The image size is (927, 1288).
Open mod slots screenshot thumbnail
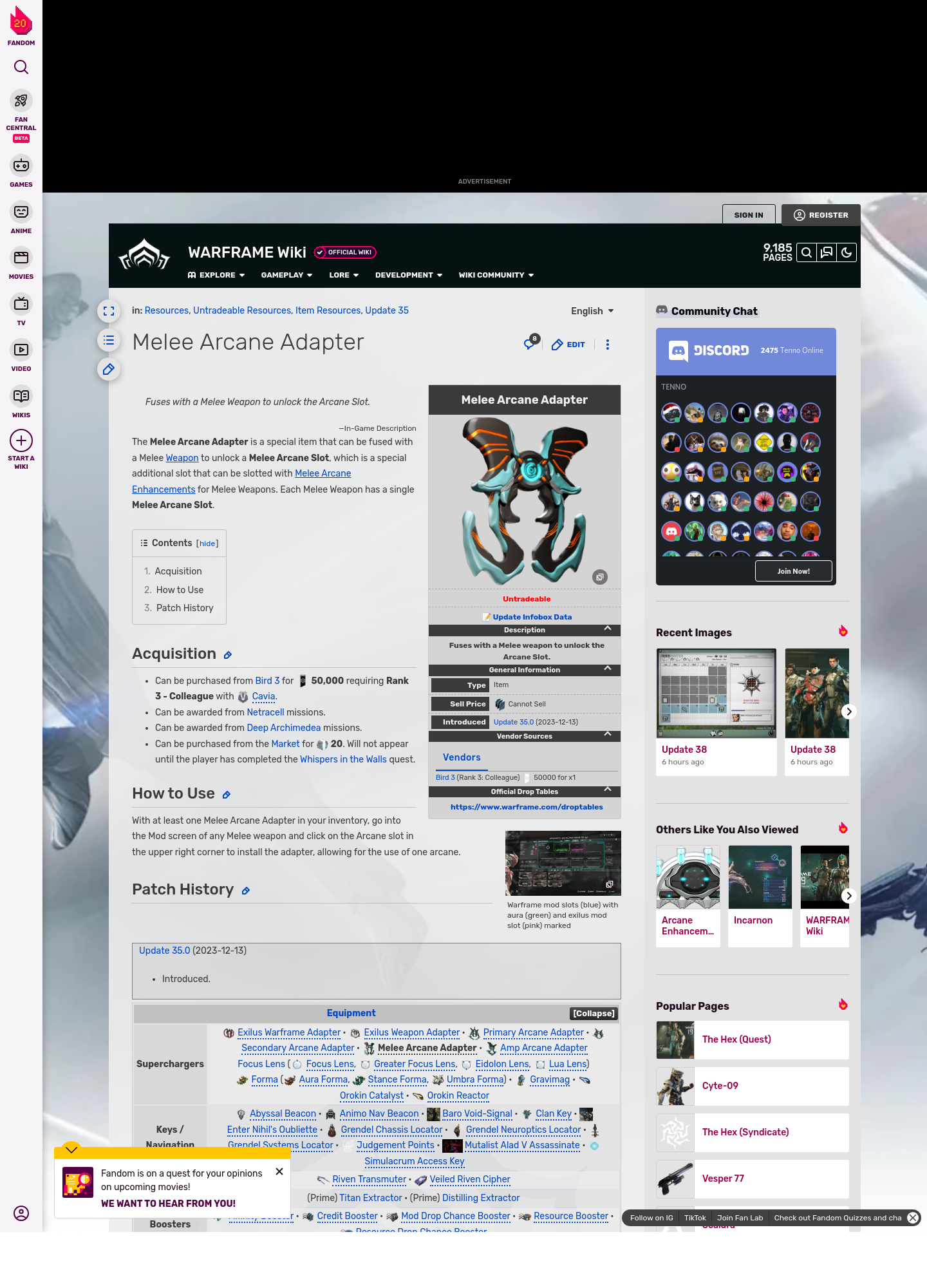(563, 864)
